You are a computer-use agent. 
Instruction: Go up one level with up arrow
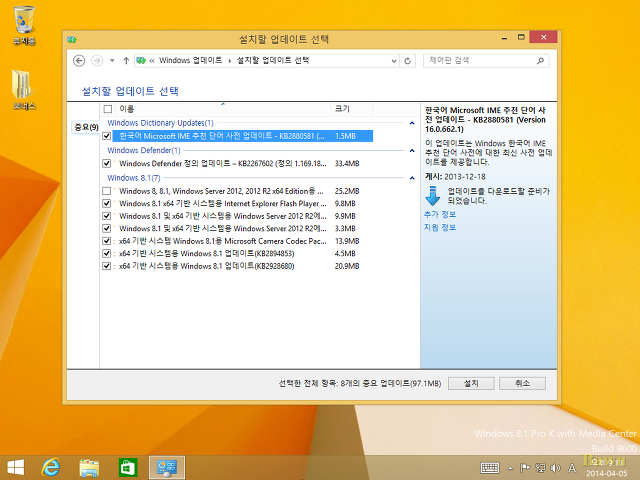(x=126, y=61)
